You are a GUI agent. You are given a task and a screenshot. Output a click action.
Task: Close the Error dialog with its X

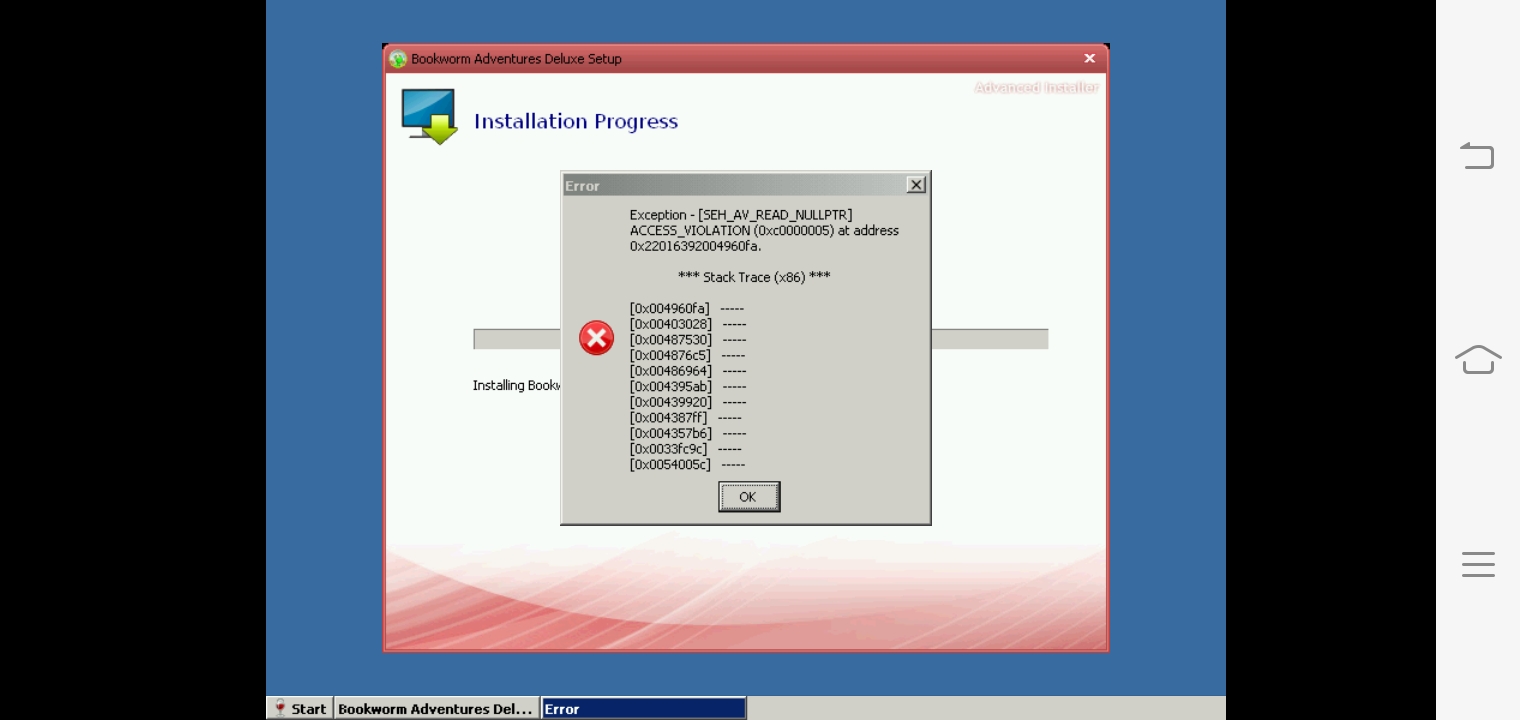pyautogui.click(x=915, y=185)
